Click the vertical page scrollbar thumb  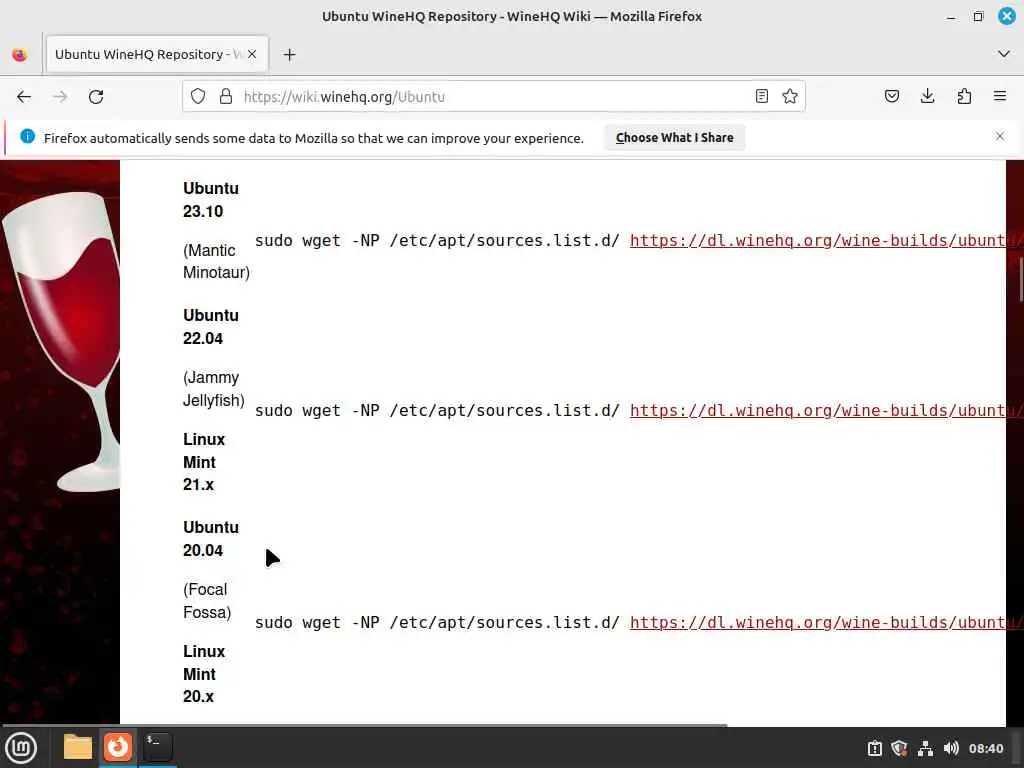pyautogui.click(x=1020, y=278)
